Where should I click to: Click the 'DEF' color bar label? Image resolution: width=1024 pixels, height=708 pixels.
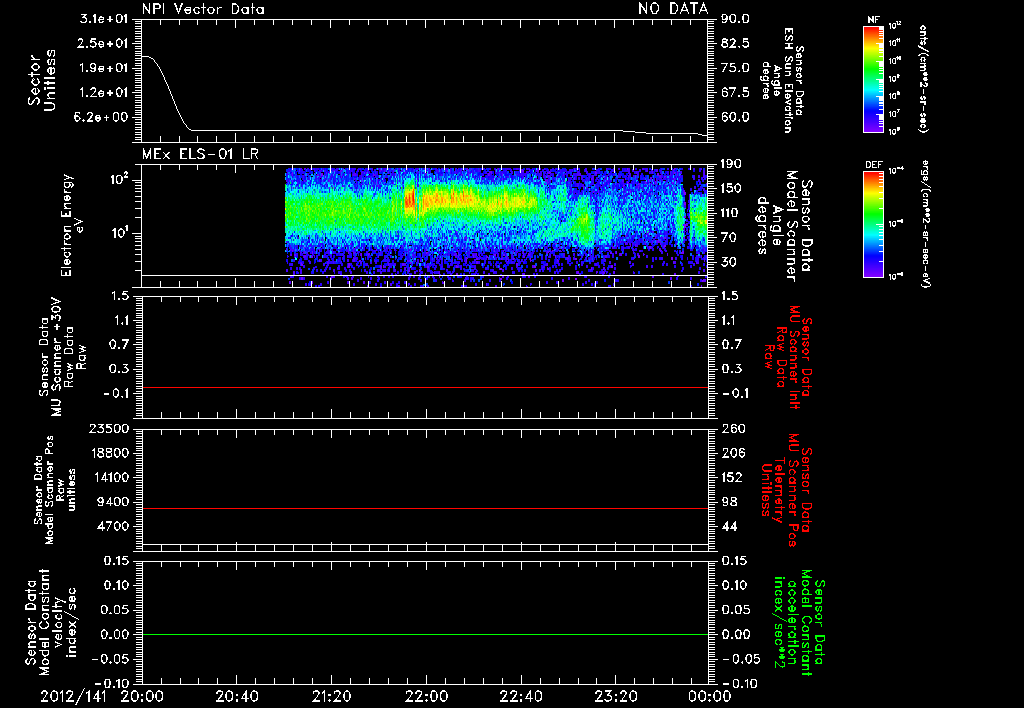(x=873, y=165)
